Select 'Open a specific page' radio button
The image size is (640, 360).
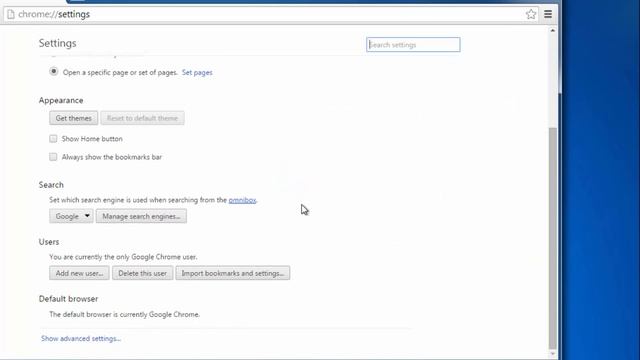[x=53, y=71]
